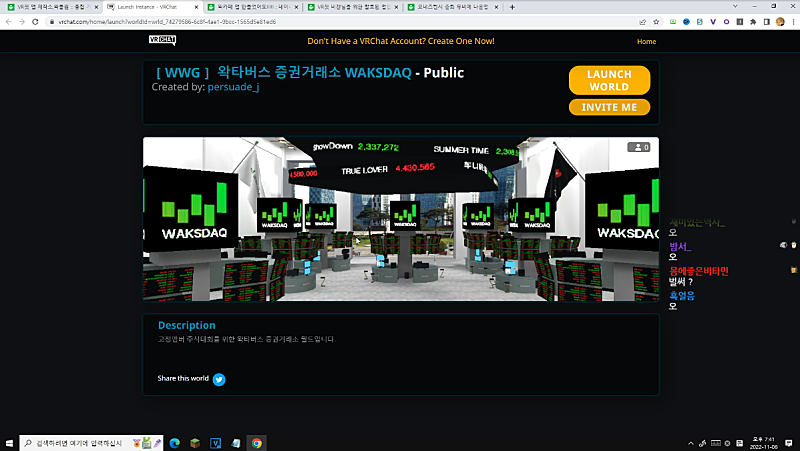Click the taskbar clock showing 7:41
This screenshot has width=800, height=451.
pos(763,443)
